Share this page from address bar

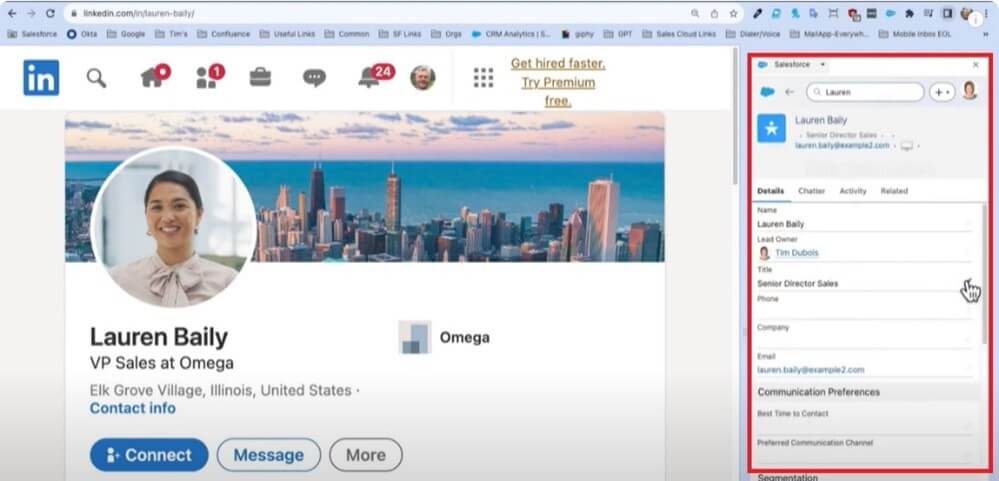pyautogui.click(x=714, y=13)
